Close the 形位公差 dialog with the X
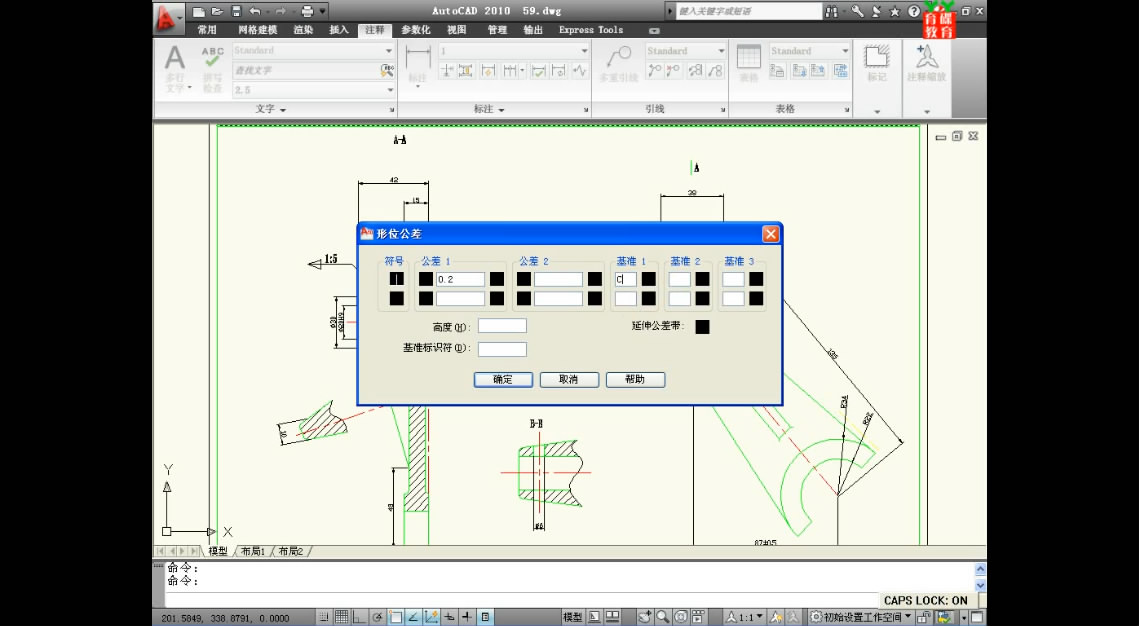Viewport: 1139px width, 626px height. click(771, 234)
